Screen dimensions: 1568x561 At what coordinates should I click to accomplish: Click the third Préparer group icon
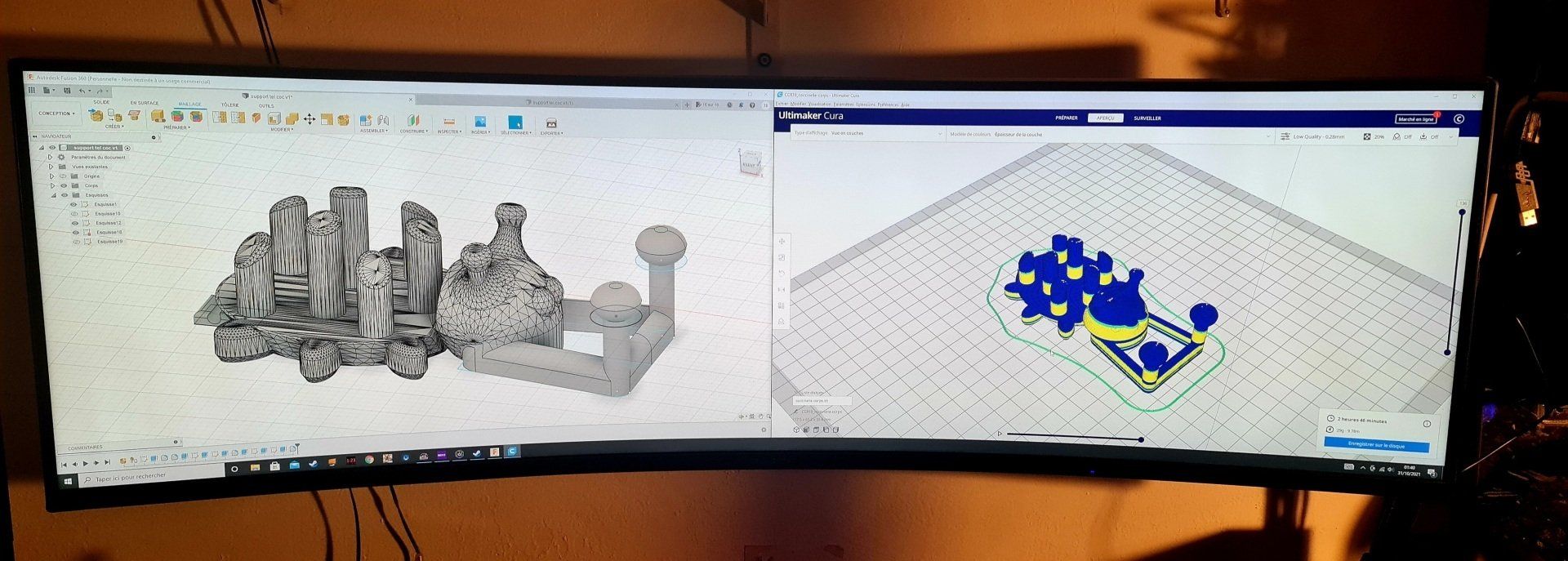tap(196, 117)
